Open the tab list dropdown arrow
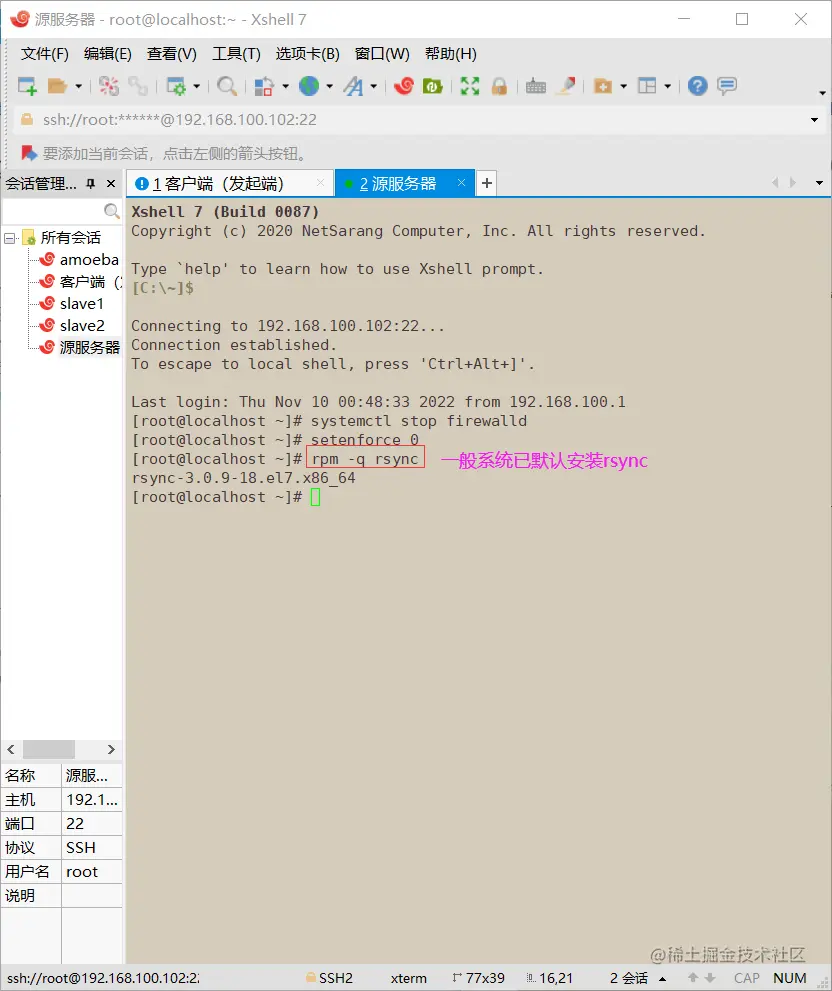The height and width of the screenshot is (991, 832). point(819,183)
